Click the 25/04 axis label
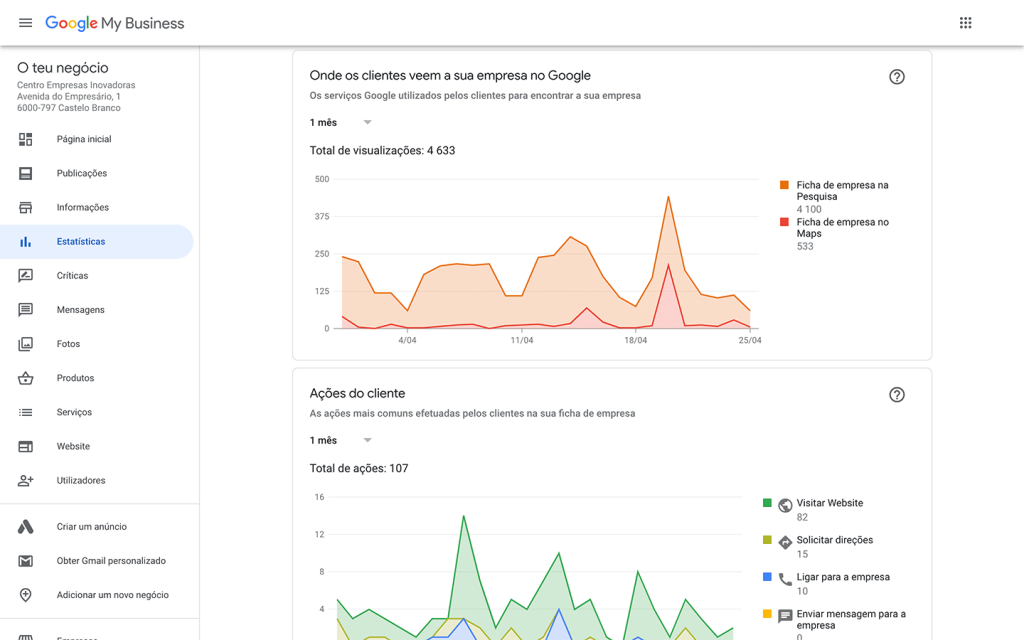The width and height of the screenshot is (1024, 640). click(750, 340)
